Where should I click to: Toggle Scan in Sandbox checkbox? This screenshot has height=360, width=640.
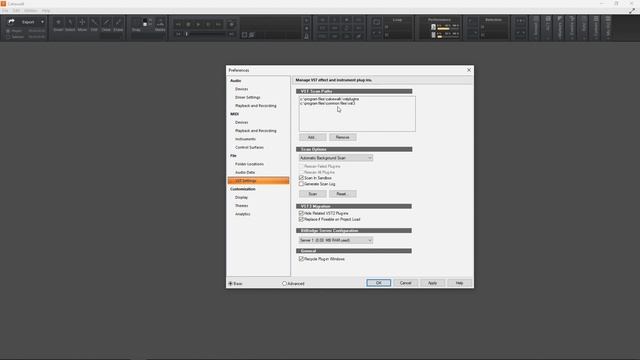(x=301, y=178)
